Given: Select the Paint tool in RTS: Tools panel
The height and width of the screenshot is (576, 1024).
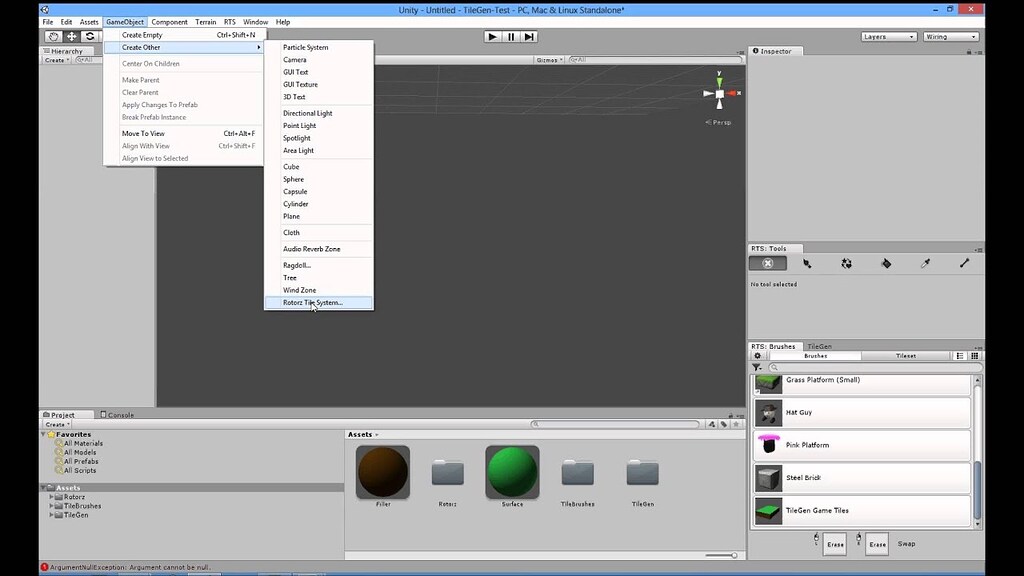Looking at the screenshot, I should [x=808, y=263].
